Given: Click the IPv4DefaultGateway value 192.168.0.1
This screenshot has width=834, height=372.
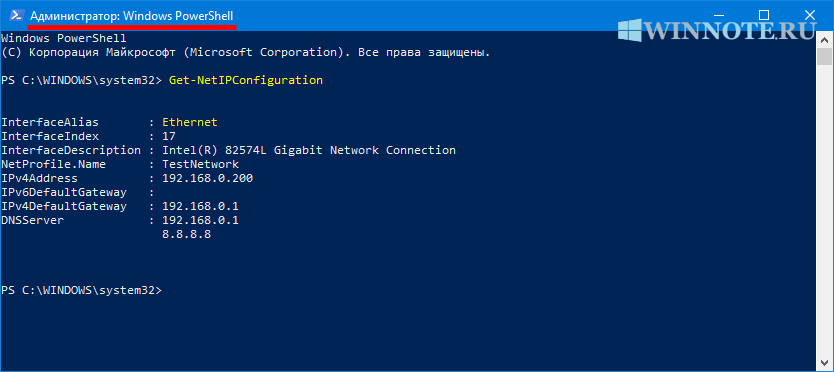Looking at the screenshot, I should (x=201, y=206).
